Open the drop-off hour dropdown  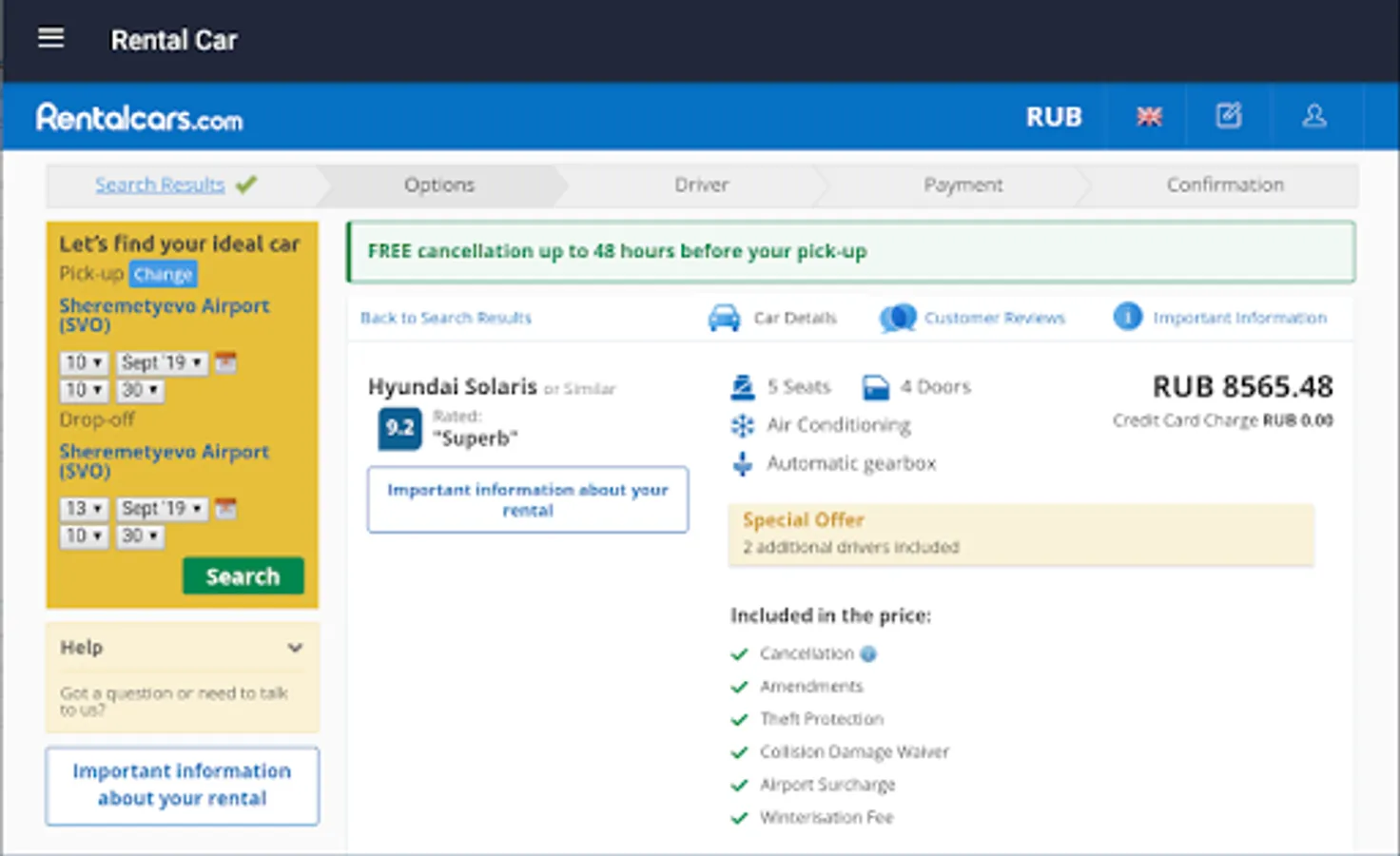[x=84, y=536]
